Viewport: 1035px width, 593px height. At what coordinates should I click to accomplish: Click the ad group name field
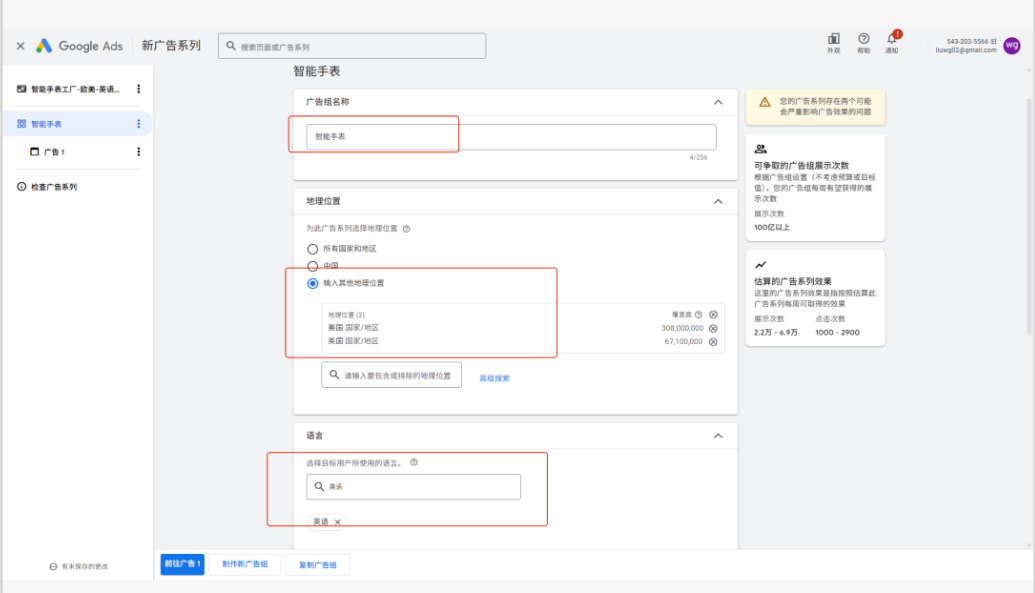[511, 137]
